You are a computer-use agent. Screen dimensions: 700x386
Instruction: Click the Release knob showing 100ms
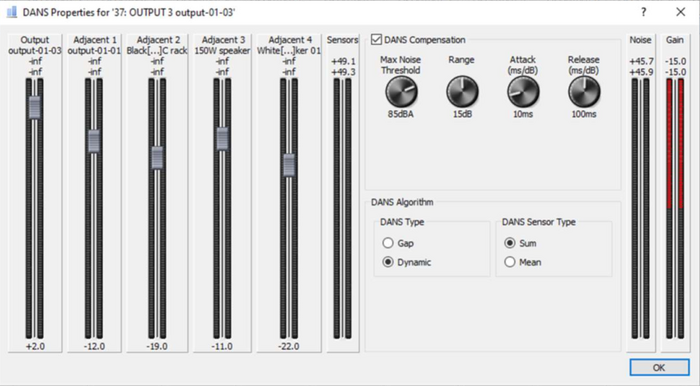coord(583,91)
